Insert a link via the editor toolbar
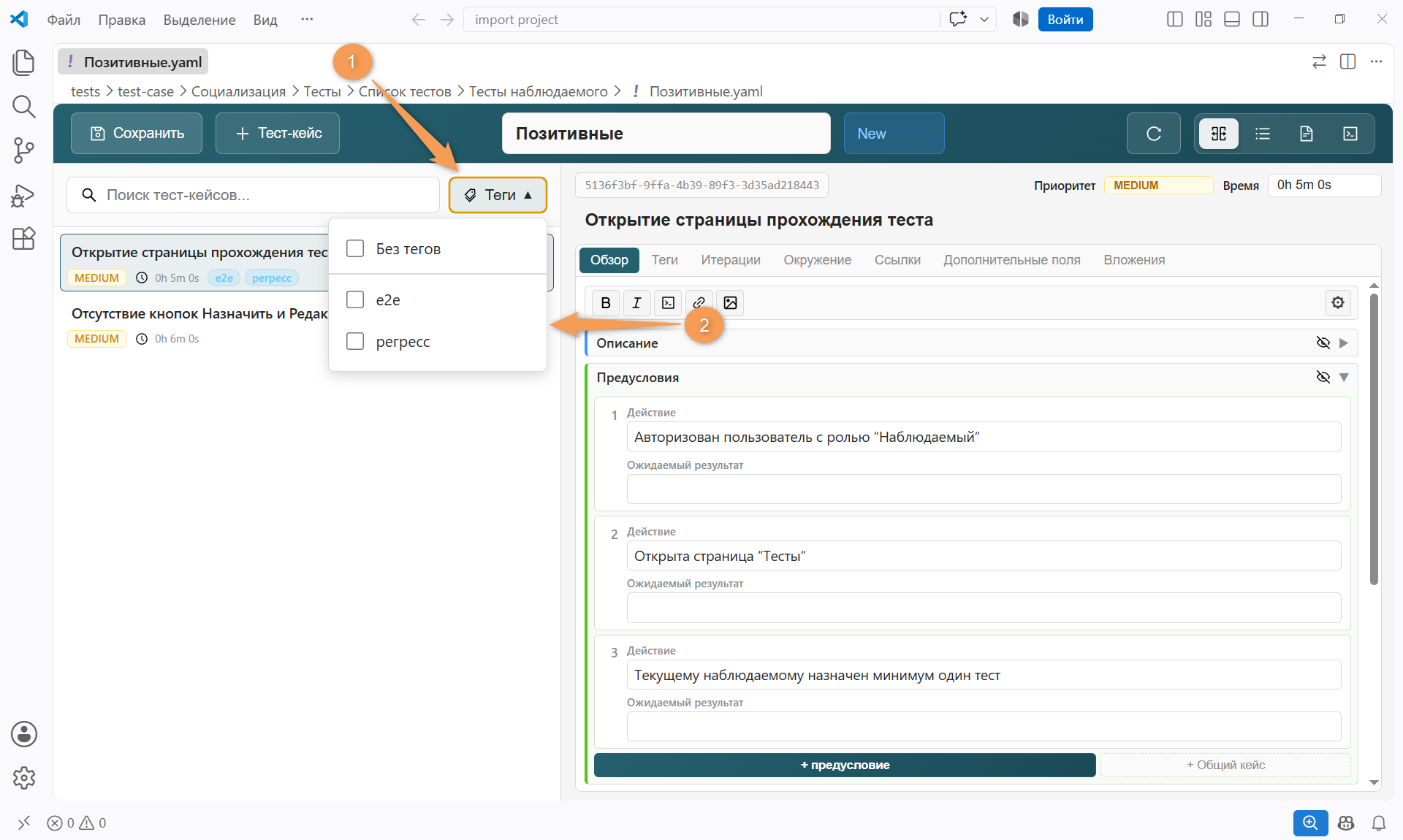The height and width of the screenshot is (840, 1403). click(699, 303)
